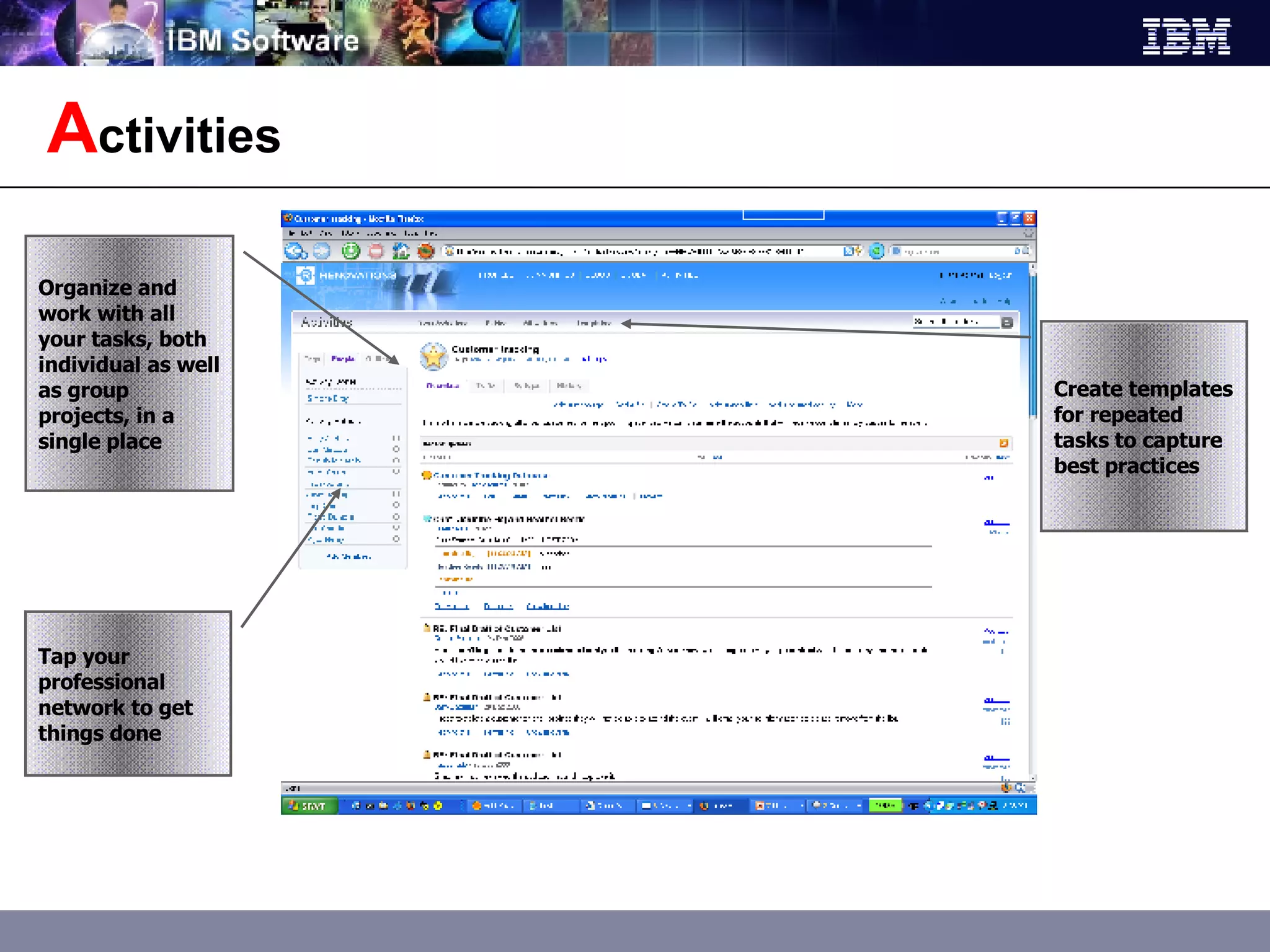Click the gold star Customer Tracking icon
Viewport: 1270px width, 952px height.
(433, 356)
